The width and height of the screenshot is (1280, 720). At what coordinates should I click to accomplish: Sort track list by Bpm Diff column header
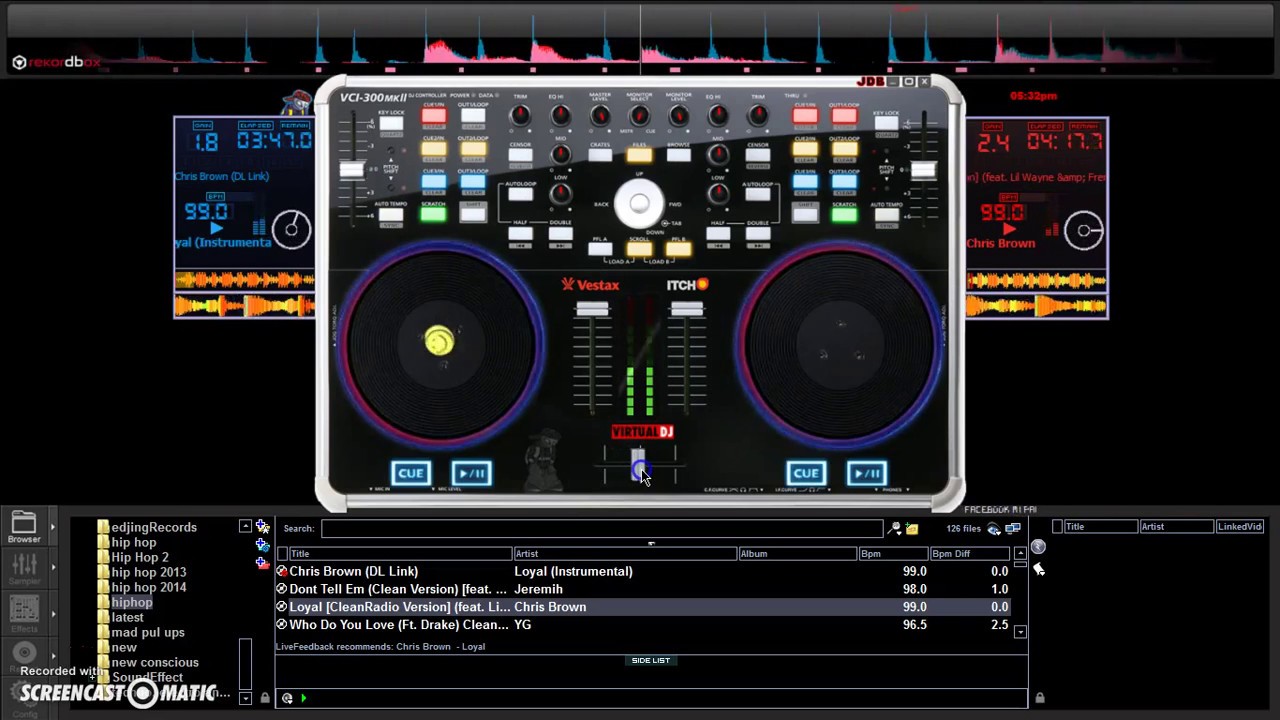(x=970, y=553)
